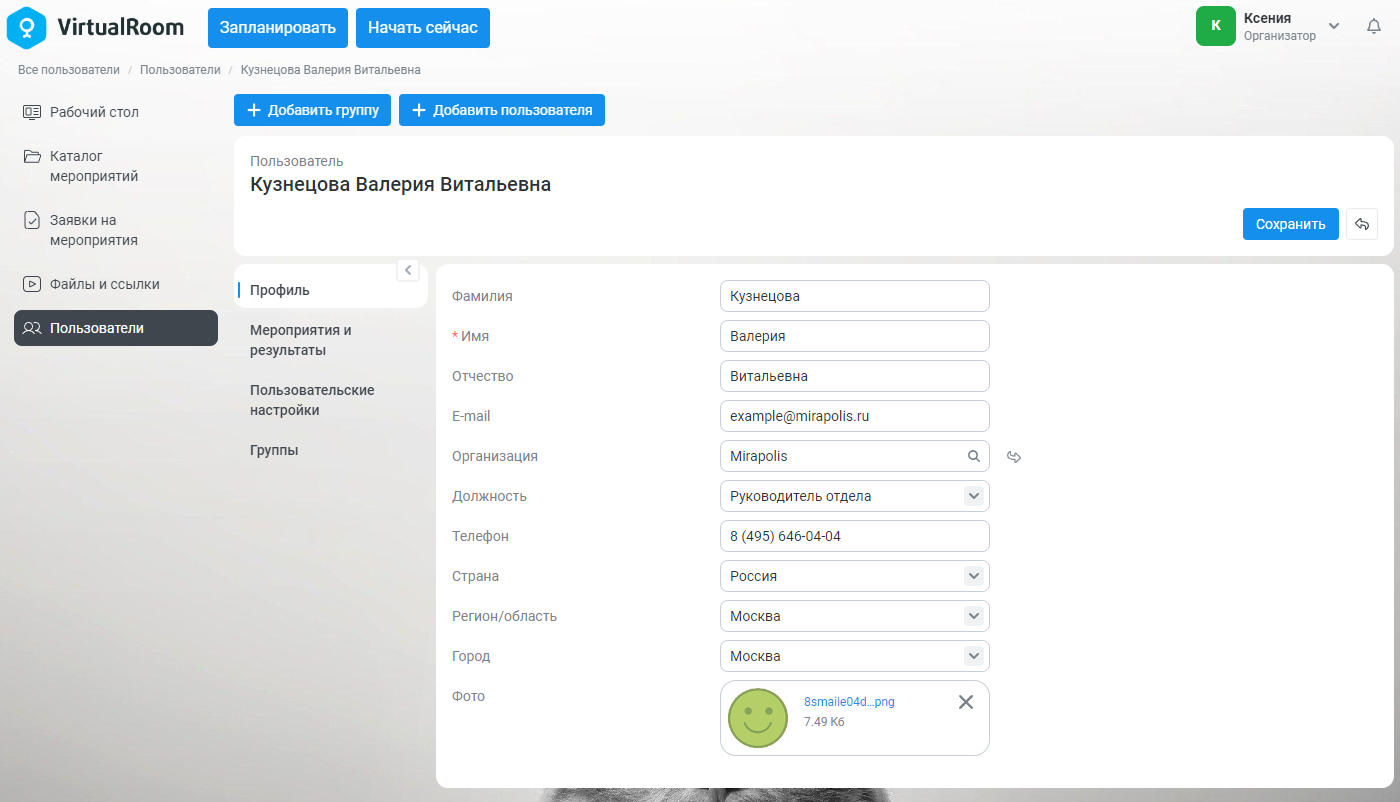1400x802 pixels.
Task: Click the Заявки на мероприятия icon
Action: [32, 220]
